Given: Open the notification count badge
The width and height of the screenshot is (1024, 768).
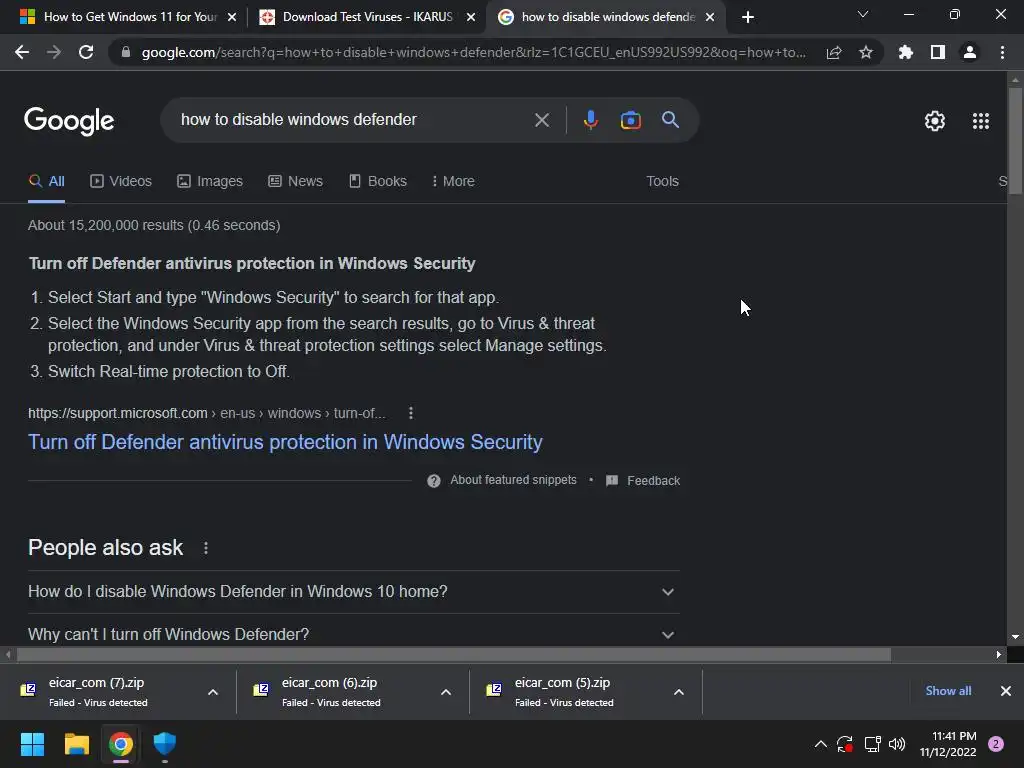Looking at the screenshot, I should pyautogui.click(x=996, y=744).
